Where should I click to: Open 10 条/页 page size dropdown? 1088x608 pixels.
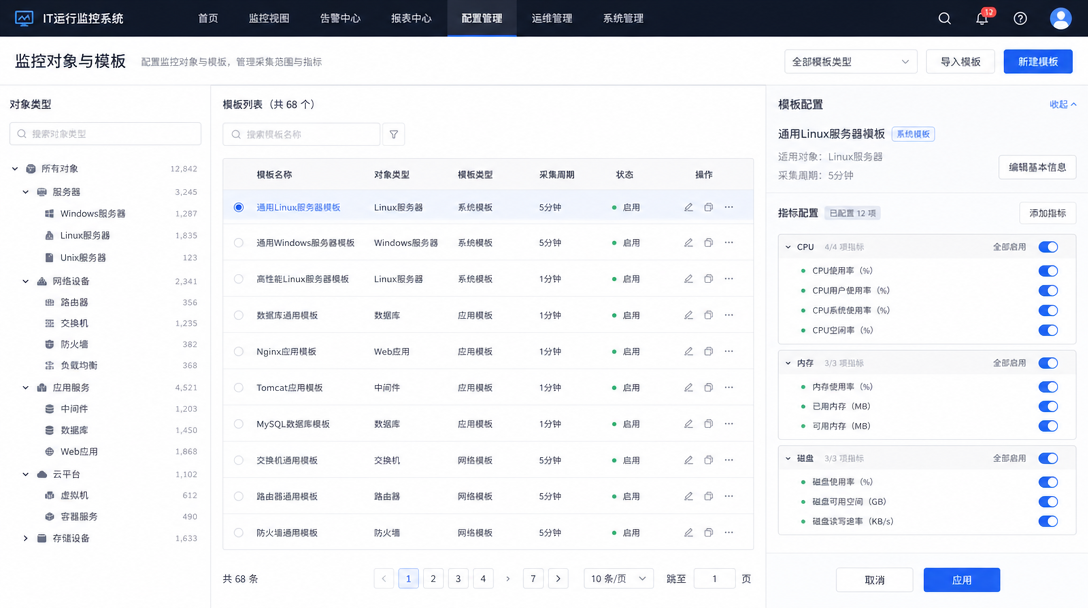click(x=618, y=578)
